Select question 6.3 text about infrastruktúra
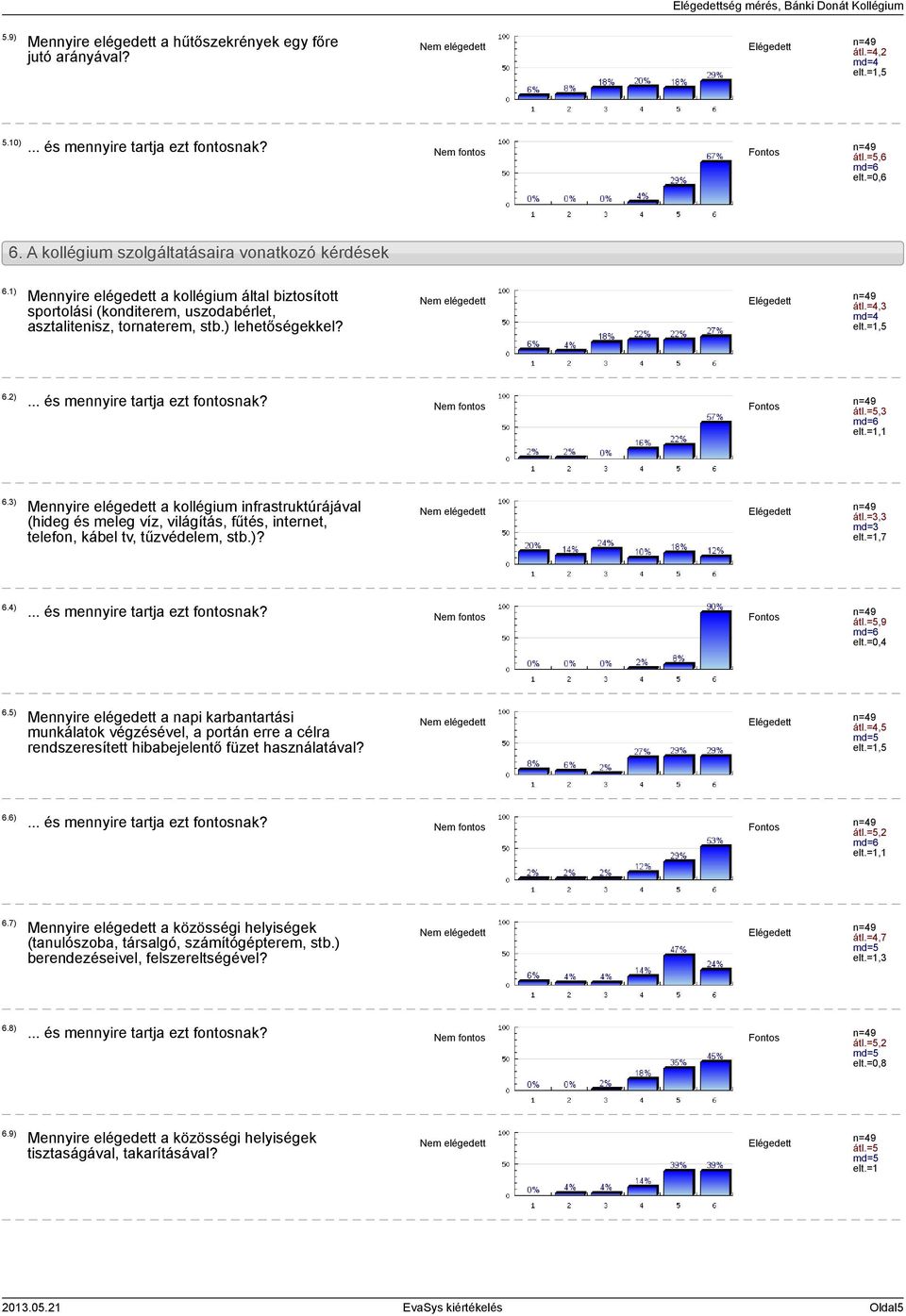This screenshot has width=906, height=1316. 193,522
